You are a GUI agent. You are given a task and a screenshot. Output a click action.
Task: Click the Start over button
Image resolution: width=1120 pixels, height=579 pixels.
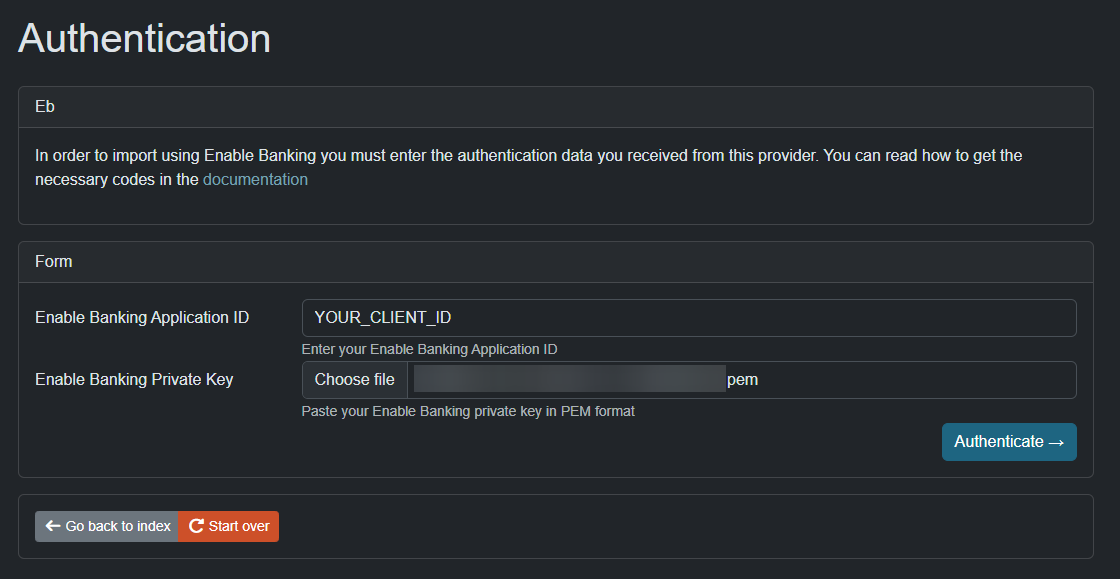coord(228,526)
